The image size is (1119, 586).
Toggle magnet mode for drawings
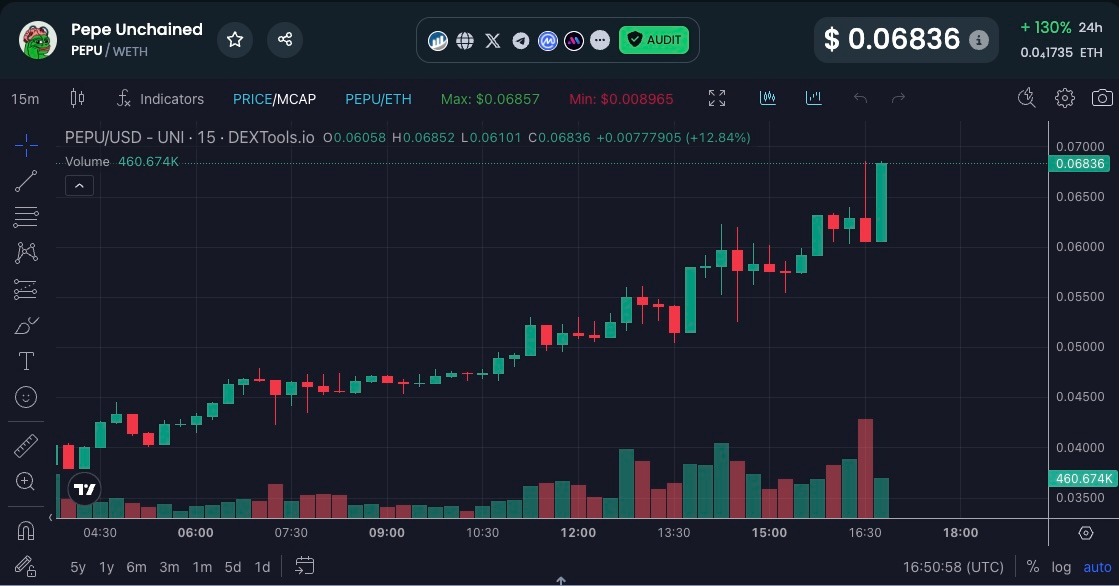[x=26, y=531]
